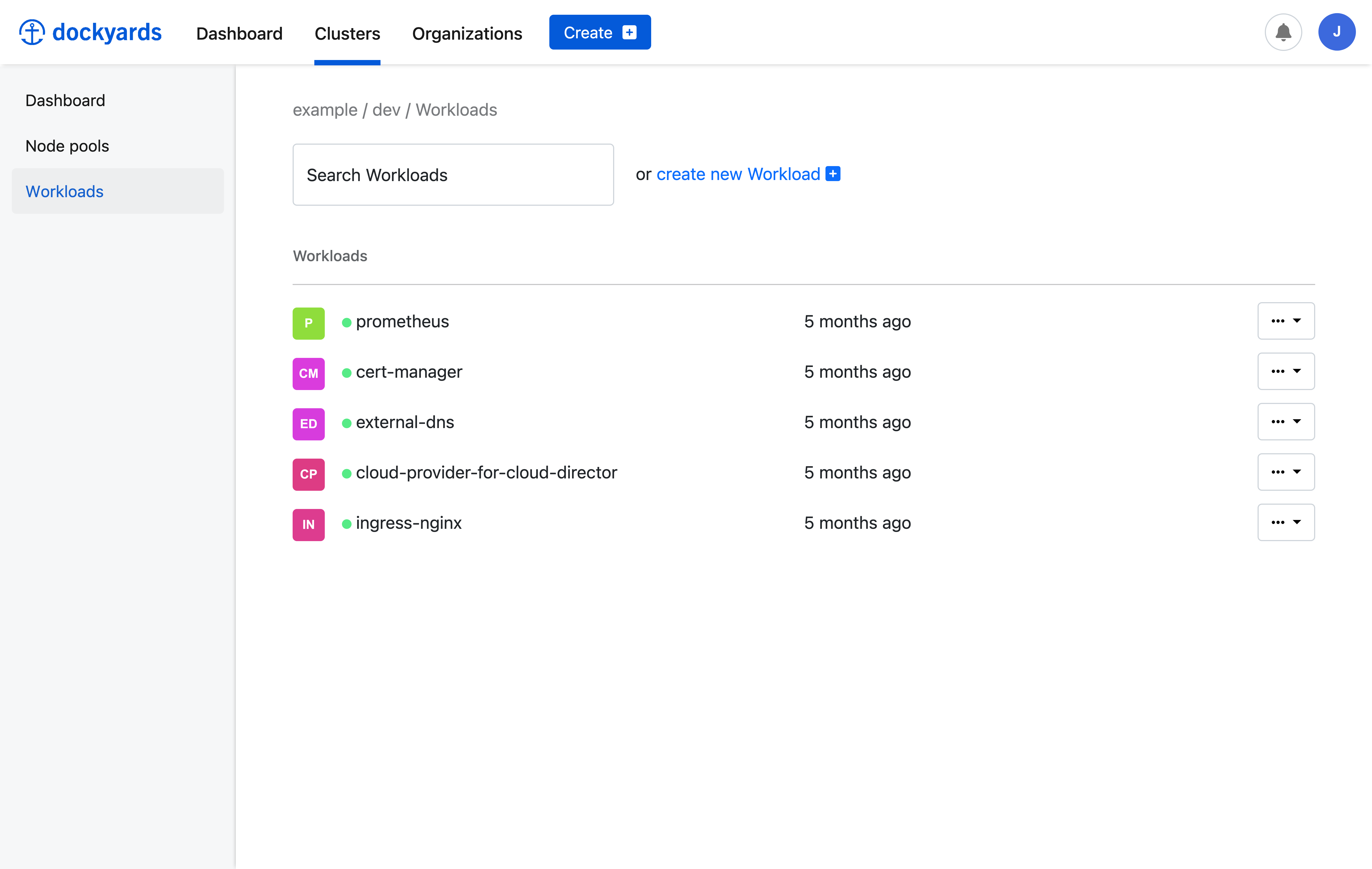Screen dimensions: 1372x869
Task: Click status dot beside cloud-provider-for-cloud-director
Action: 346,474
